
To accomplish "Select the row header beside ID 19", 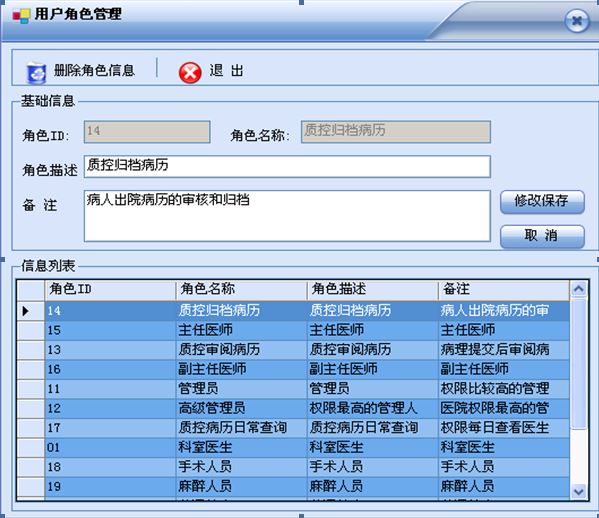I will [31, 487].
